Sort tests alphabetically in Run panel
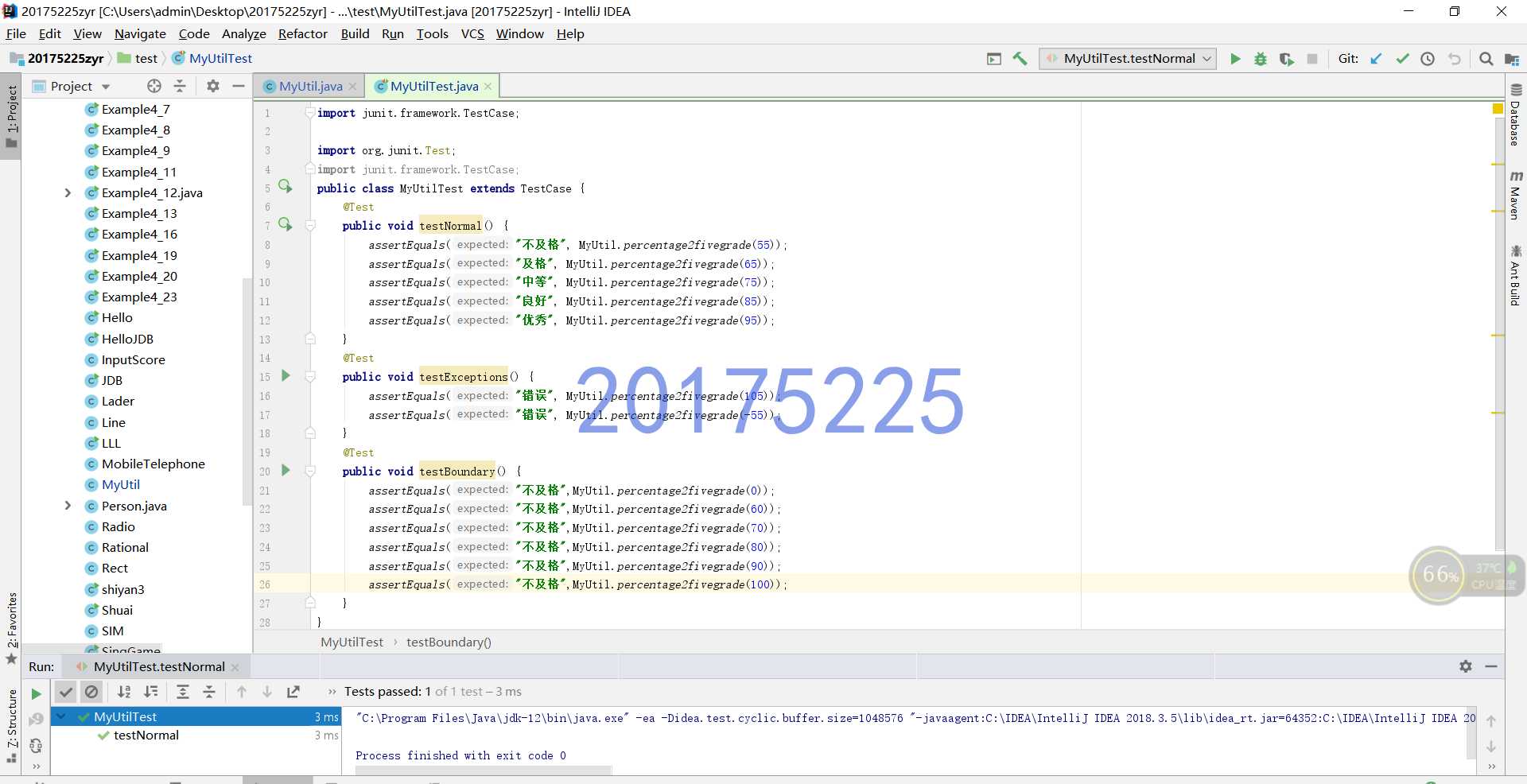 point(124,692)
